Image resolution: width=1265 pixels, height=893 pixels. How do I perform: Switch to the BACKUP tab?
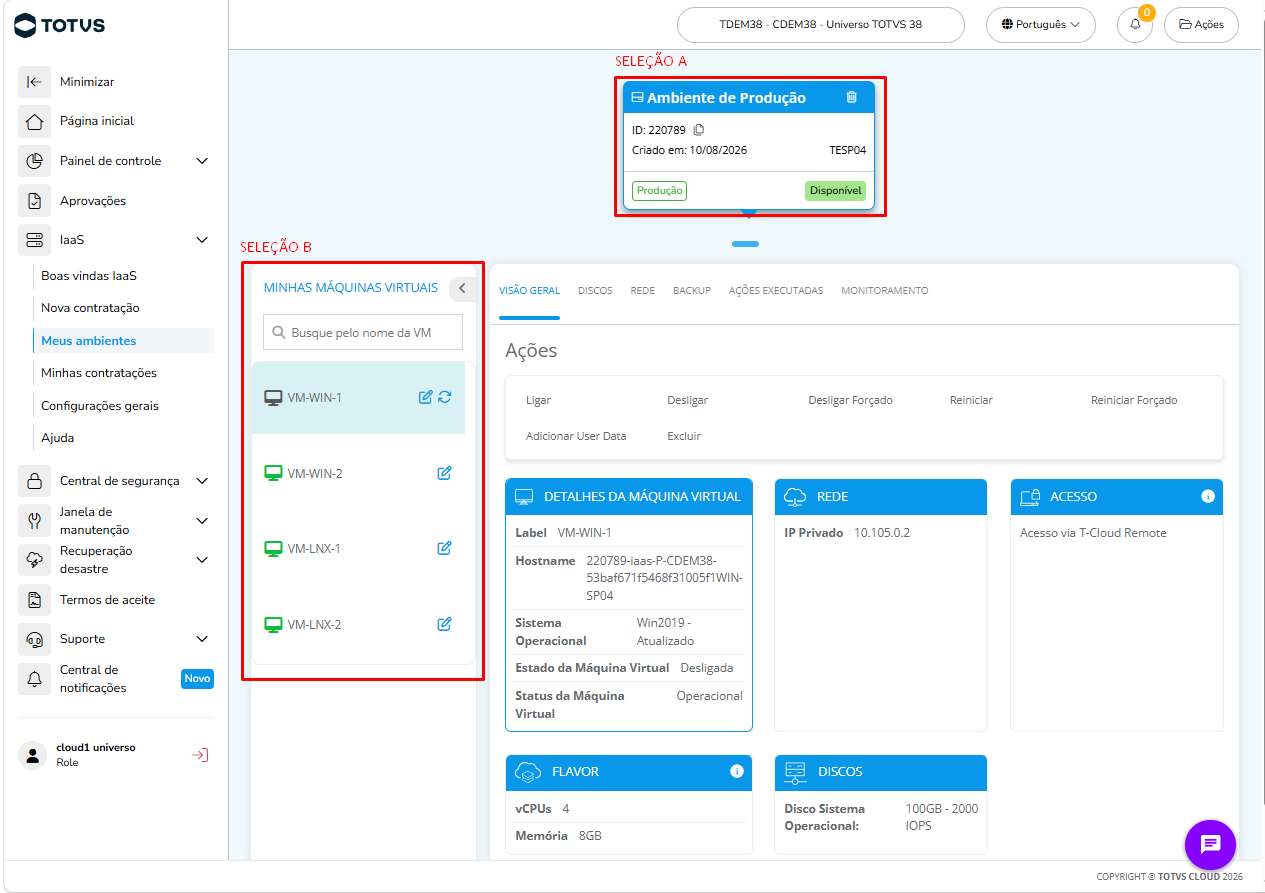692,291
